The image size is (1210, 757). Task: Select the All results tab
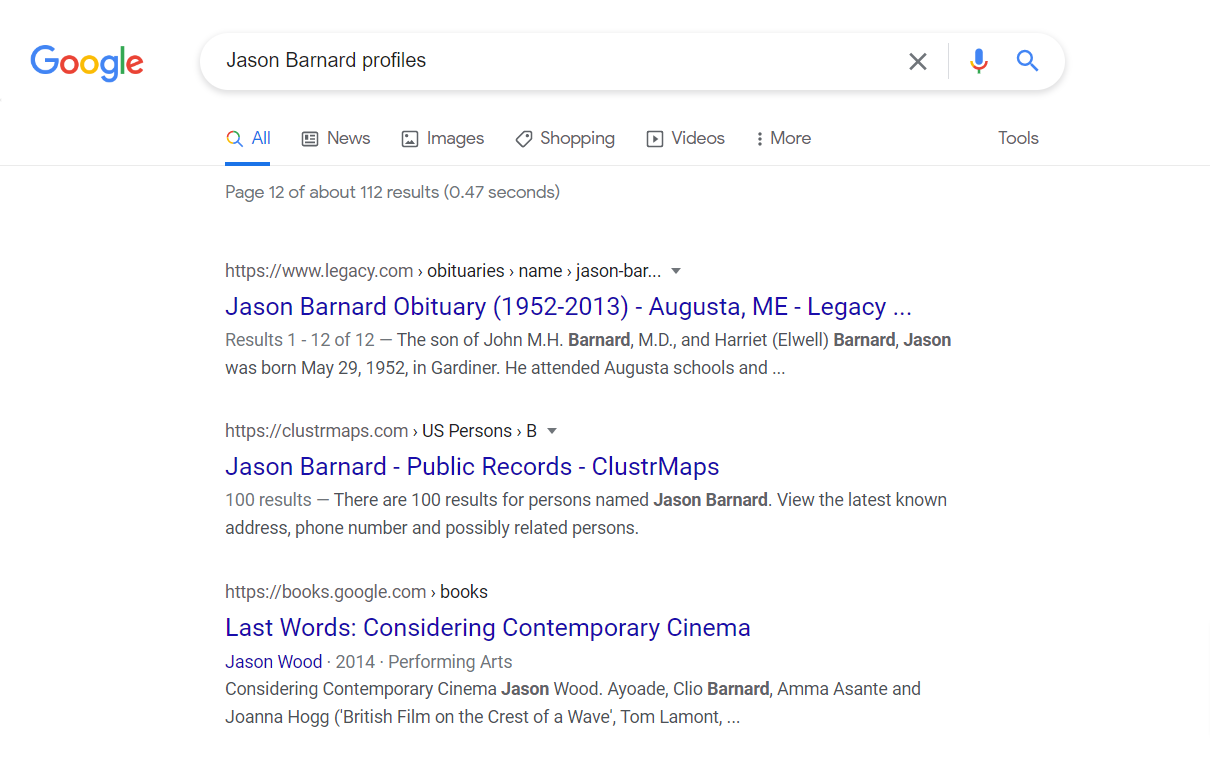tap(248, 139)
